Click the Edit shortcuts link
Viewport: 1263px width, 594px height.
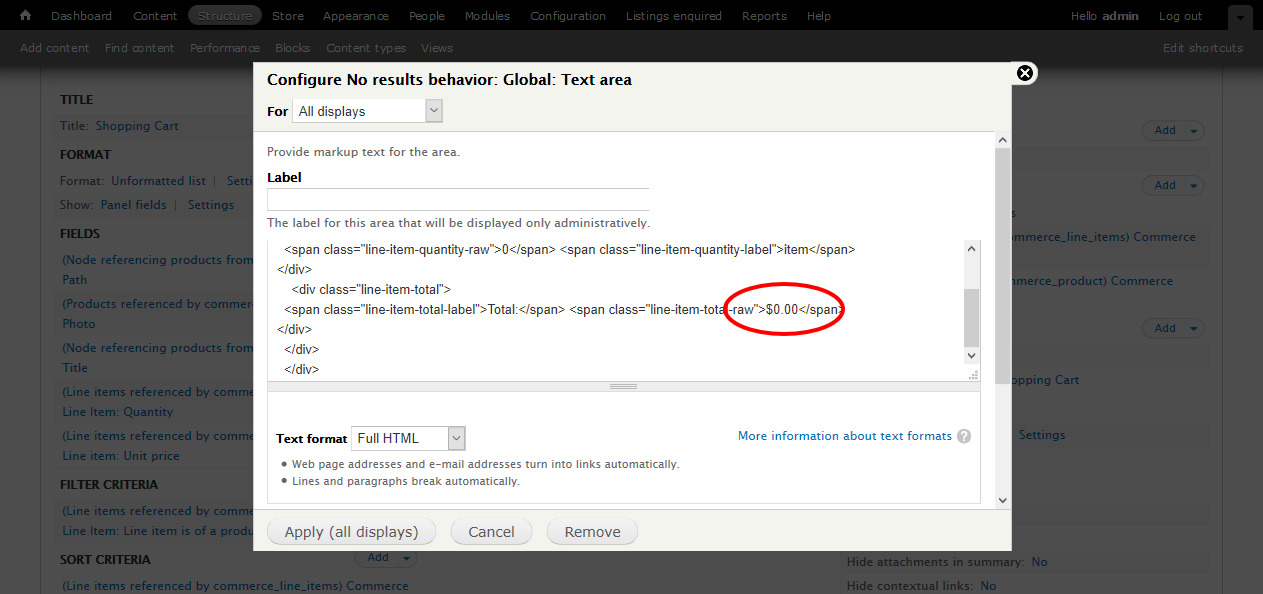coord(1202,48)
